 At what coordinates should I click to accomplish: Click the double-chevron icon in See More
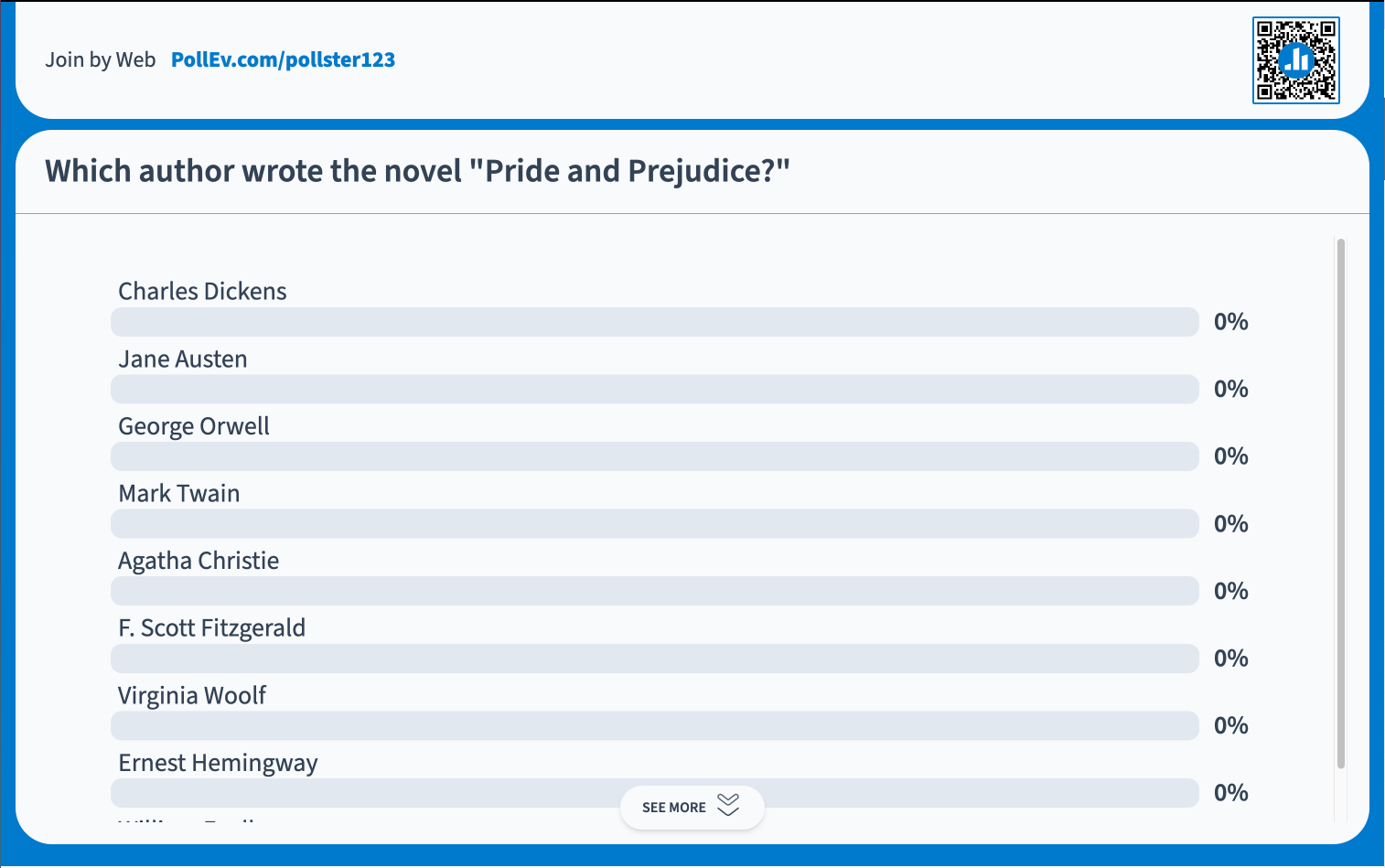click(728, 806)
